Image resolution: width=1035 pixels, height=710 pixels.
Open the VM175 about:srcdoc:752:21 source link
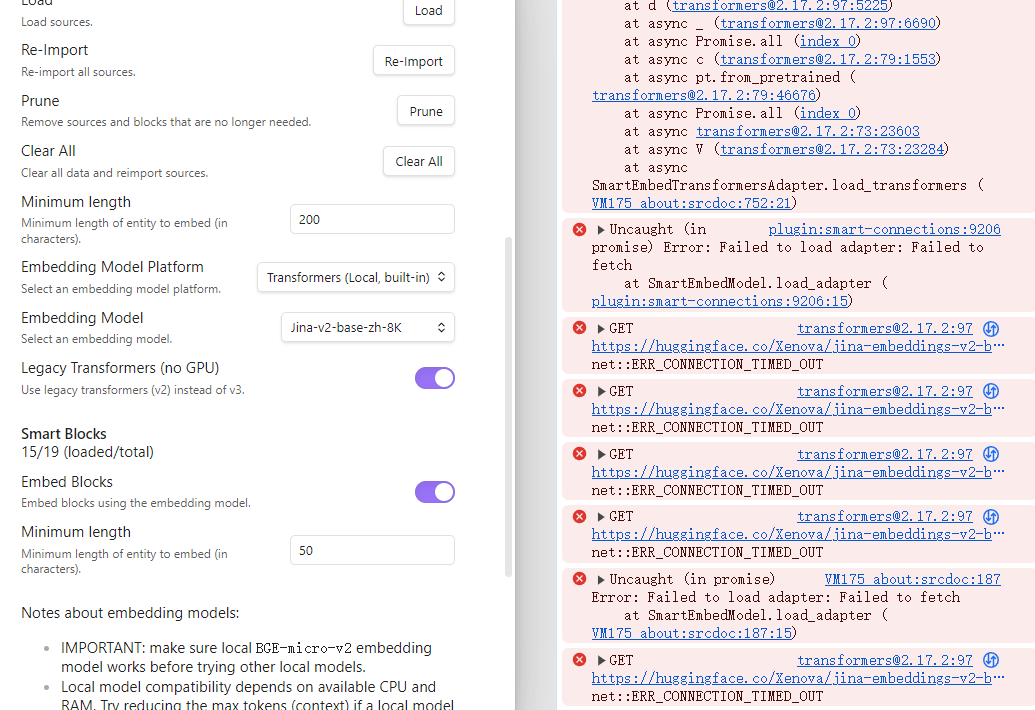point(691,203)
